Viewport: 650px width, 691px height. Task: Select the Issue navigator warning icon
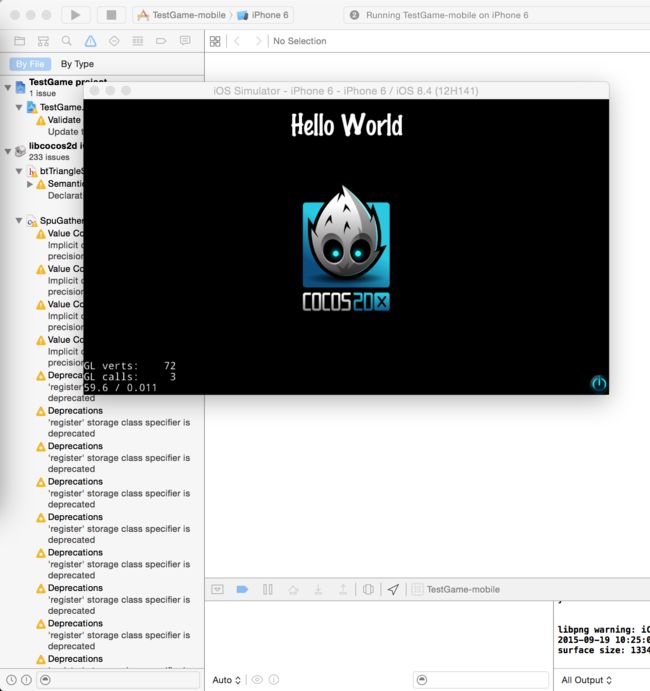click(90, 41)
